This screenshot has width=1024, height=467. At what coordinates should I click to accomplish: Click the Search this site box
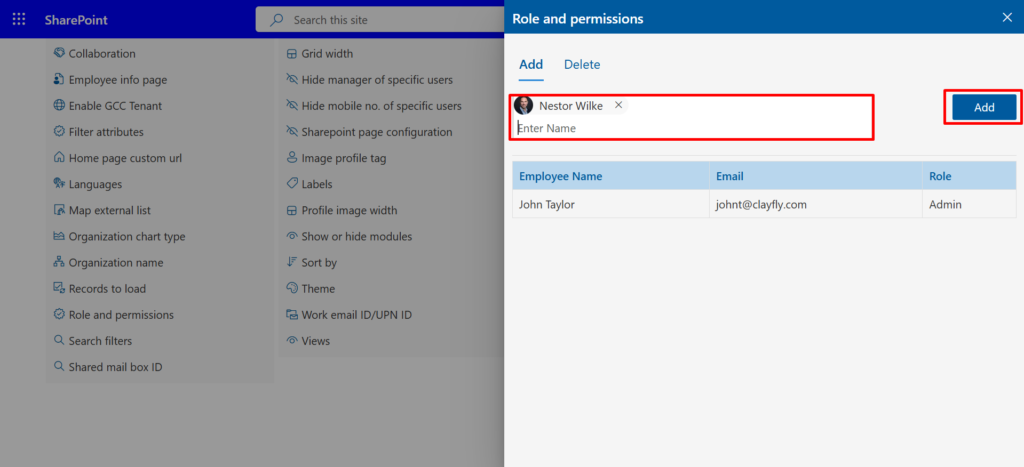point(380,20)
